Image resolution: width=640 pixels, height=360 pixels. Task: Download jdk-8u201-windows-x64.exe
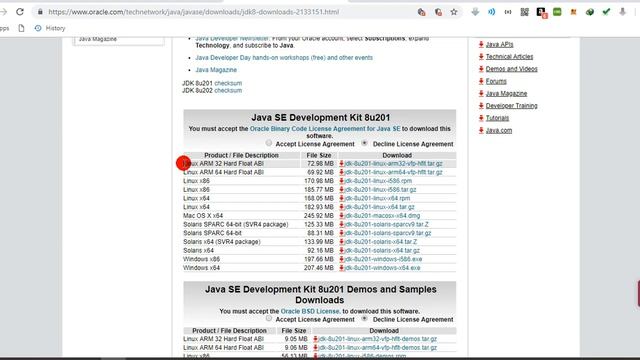pos(382,268)
